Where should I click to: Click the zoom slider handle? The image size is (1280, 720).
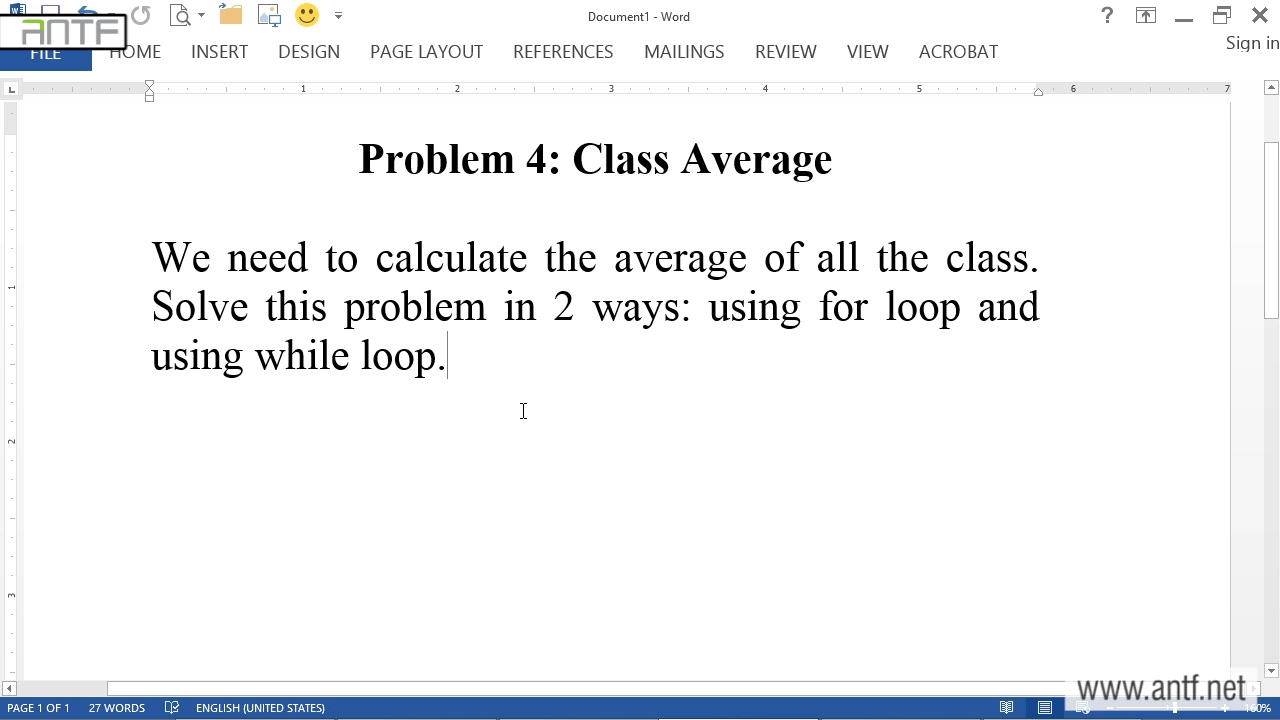coord(1175,708)
